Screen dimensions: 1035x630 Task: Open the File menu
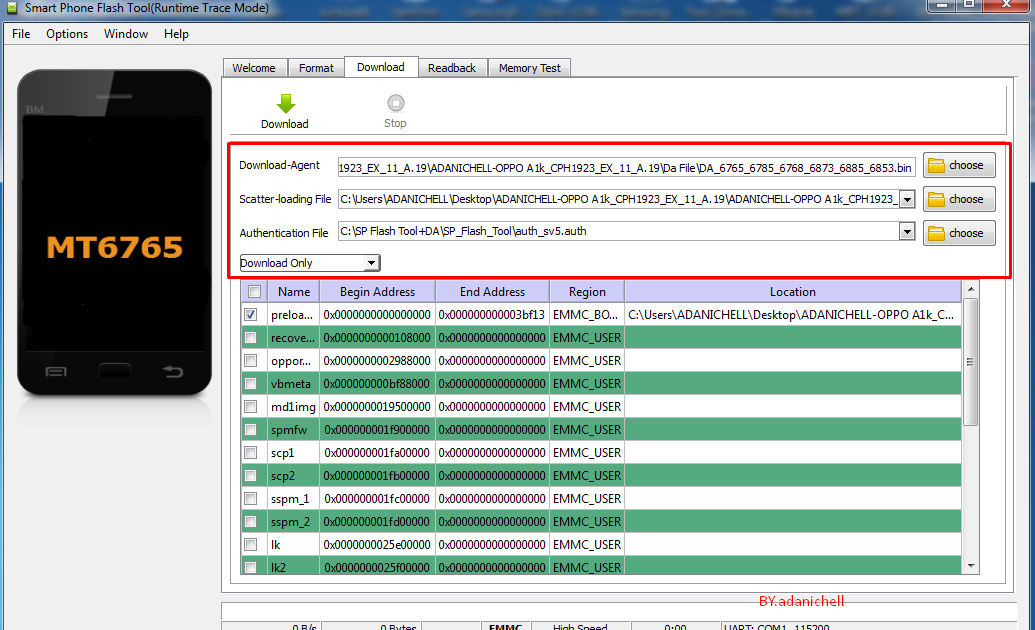click(20, 33)
